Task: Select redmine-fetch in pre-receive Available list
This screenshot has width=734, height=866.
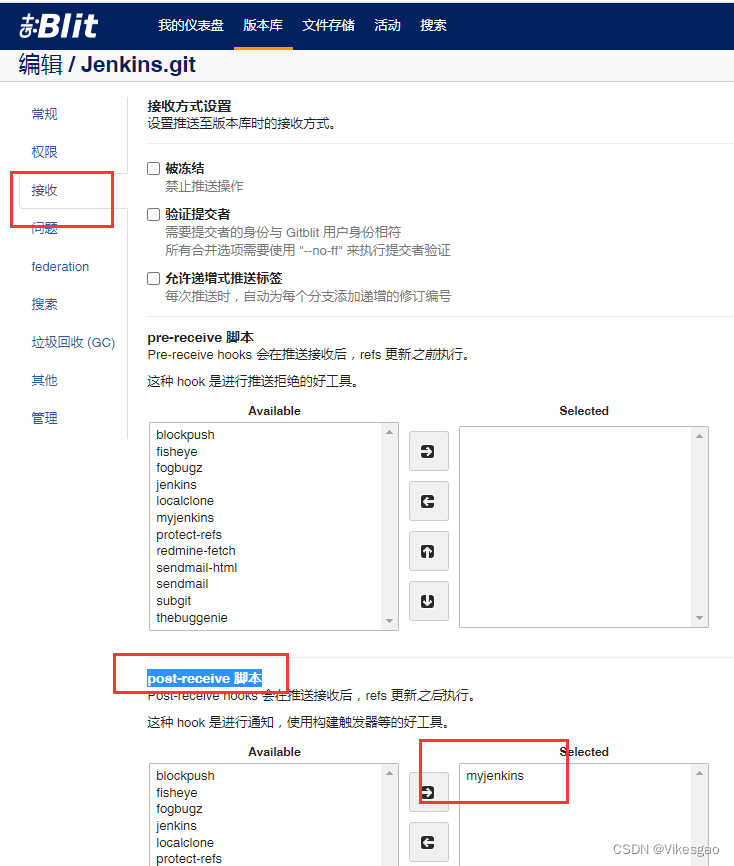Action: [x=196, y=551]
